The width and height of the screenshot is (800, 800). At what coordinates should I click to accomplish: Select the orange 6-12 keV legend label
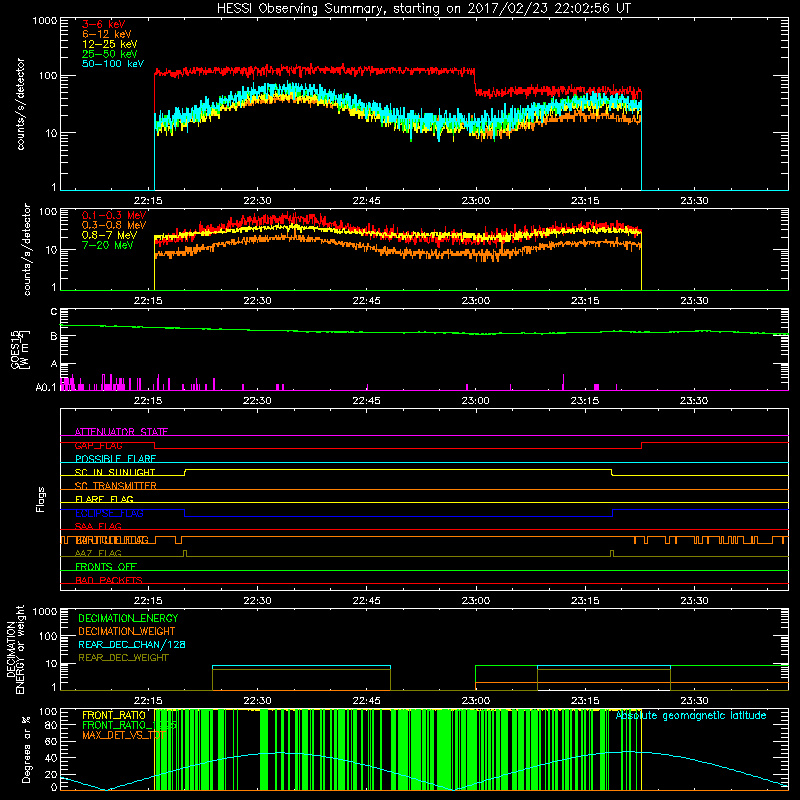(x=107, y=34)
